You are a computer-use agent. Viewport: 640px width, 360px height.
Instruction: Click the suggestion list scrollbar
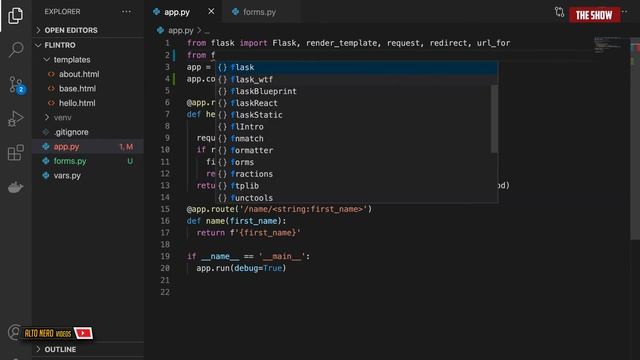point(494,118)
